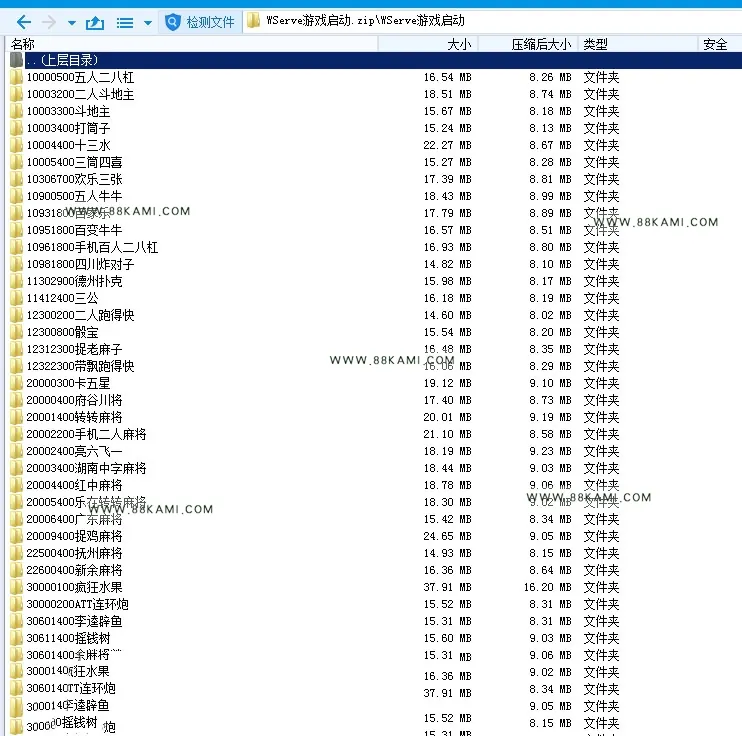742x736 pixels.
Task: Click folder icon of 11302900德州扑克
Action: (x=16, y=281)
